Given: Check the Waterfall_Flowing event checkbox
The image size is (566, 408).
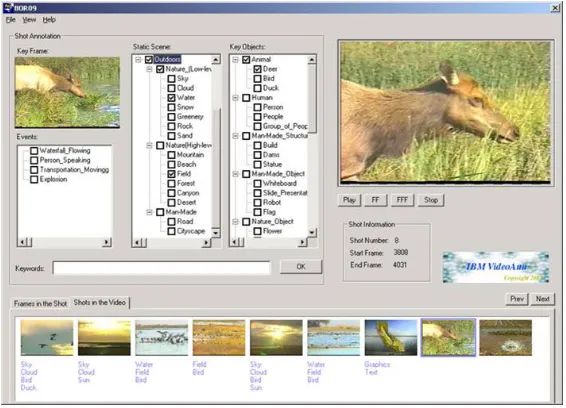Looking at the screenshot, I should (34, 151).
